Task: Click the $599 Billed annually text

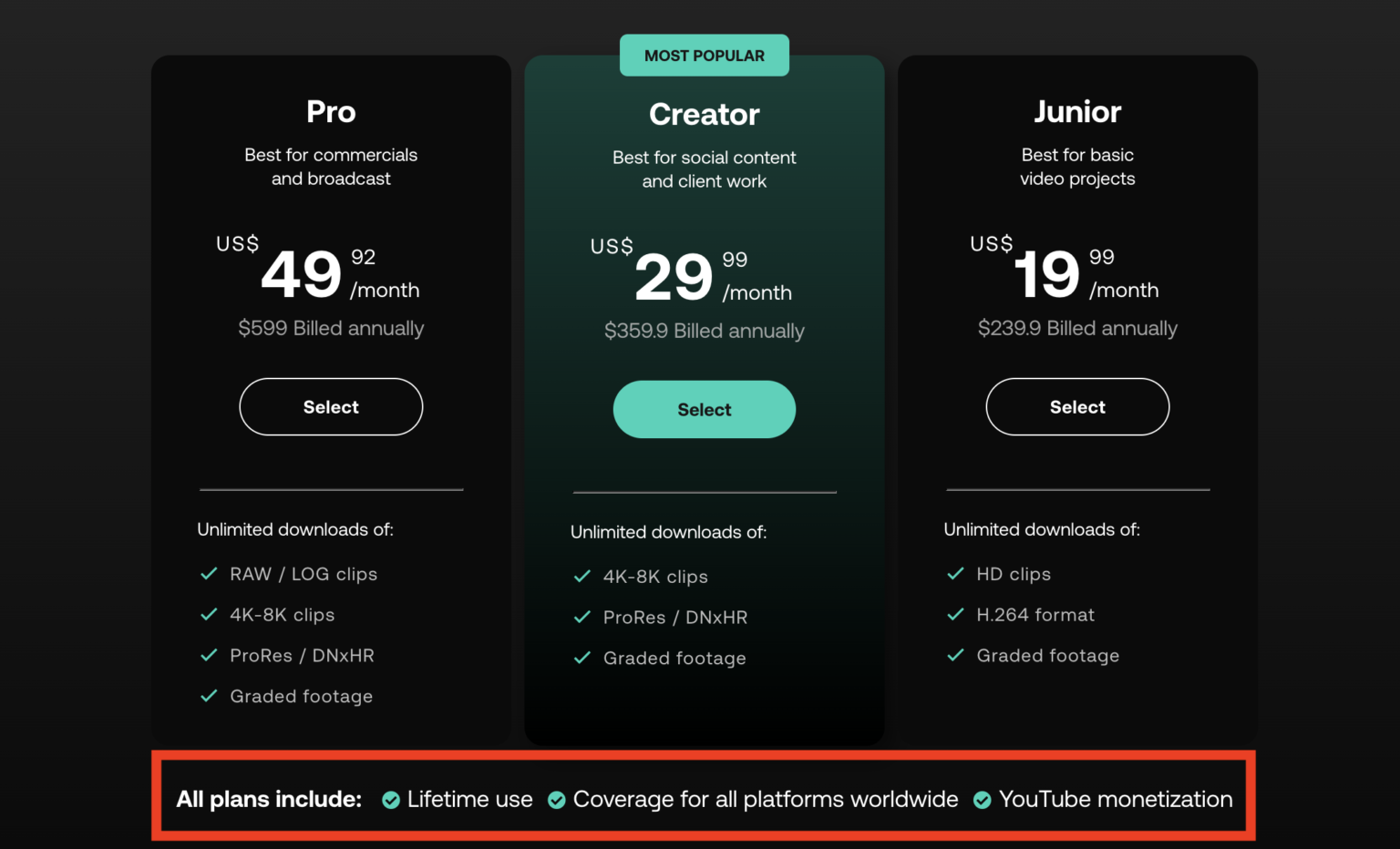Action: 330,328
